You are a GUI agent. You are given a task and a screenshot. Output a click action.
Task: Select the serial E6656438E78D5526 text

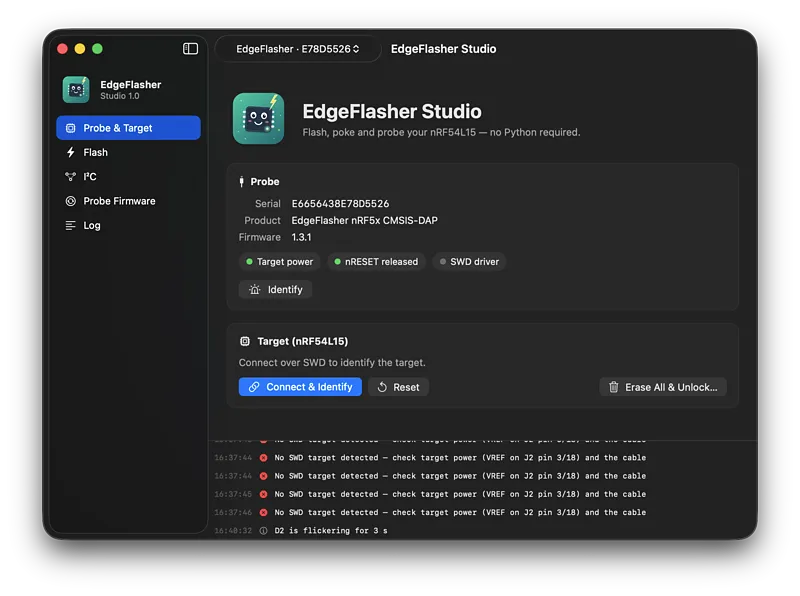(340, 204)
